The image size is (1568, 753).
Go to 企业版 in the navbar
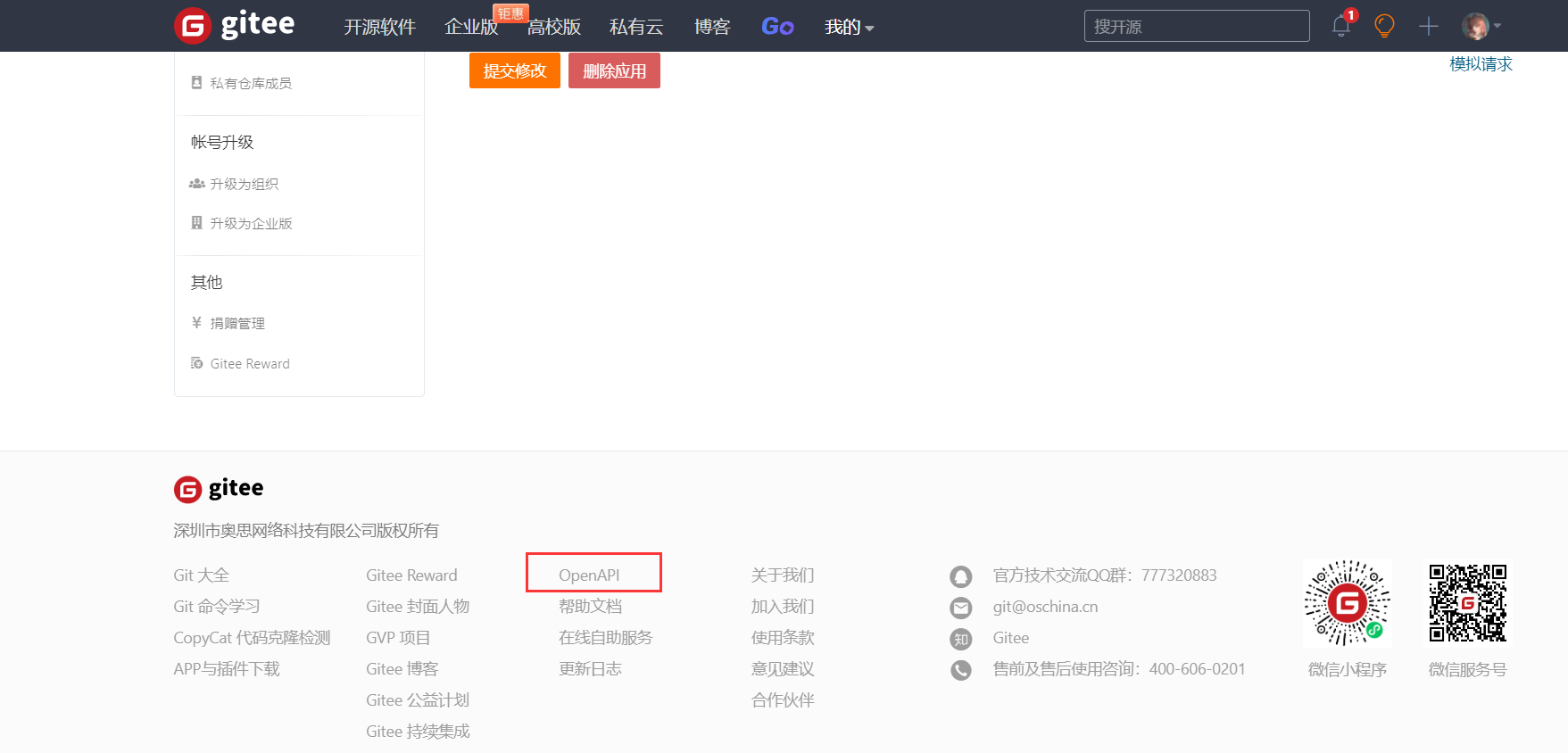(x=471, y=27)
